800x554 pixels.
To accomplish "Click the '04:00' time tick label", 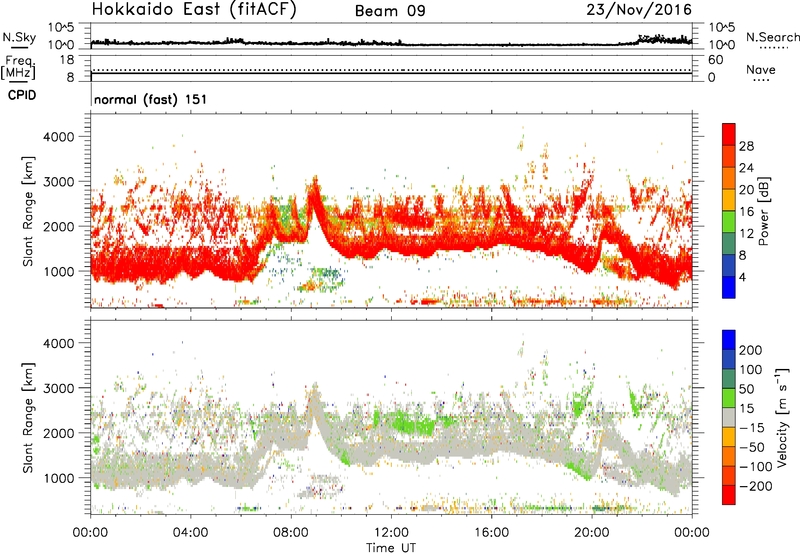I will click(x=190, y=533).
